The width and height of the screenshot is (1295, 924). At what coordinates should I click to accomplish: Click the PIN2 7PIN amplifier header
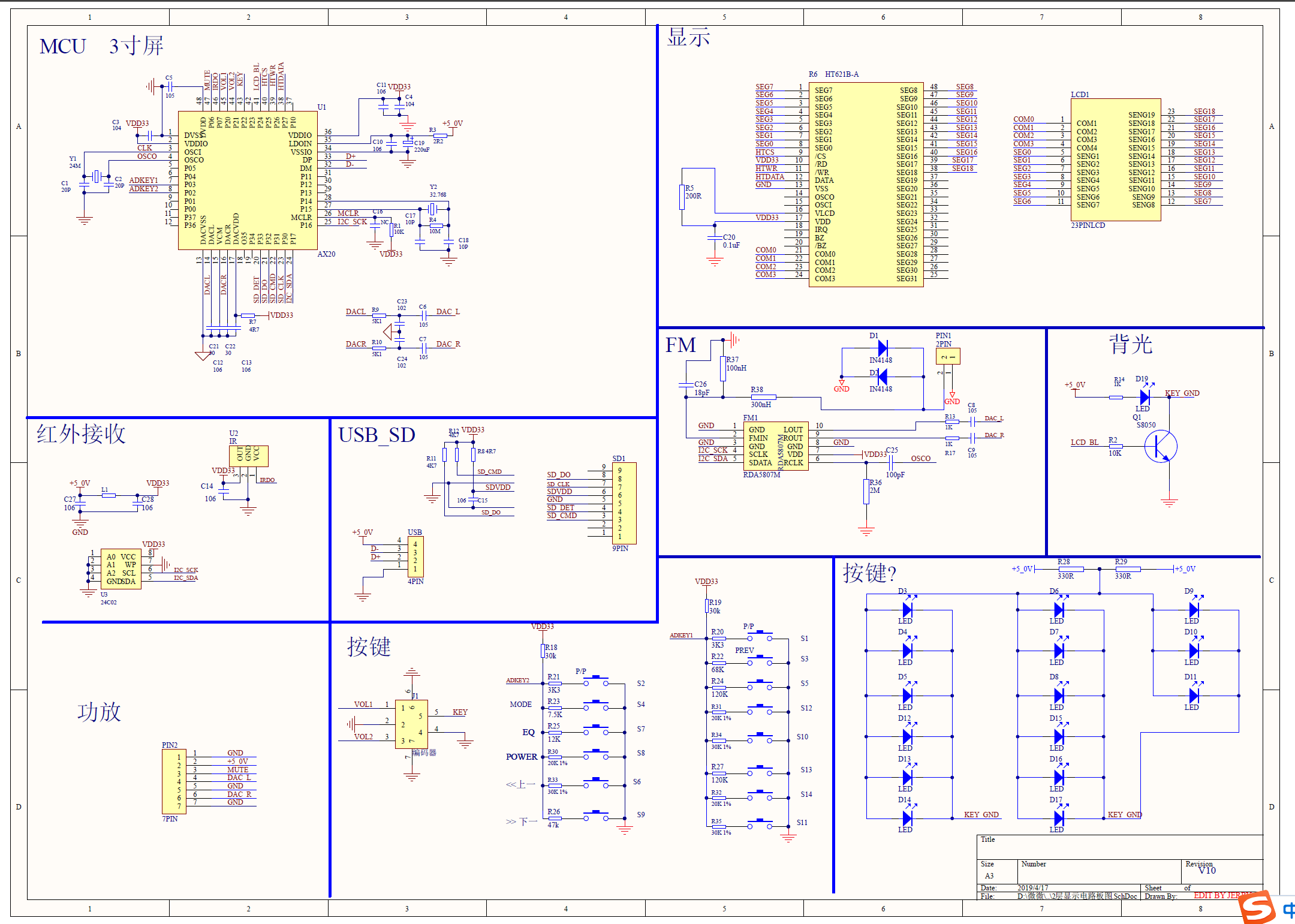pyautogui.click(x=174, y=781)
